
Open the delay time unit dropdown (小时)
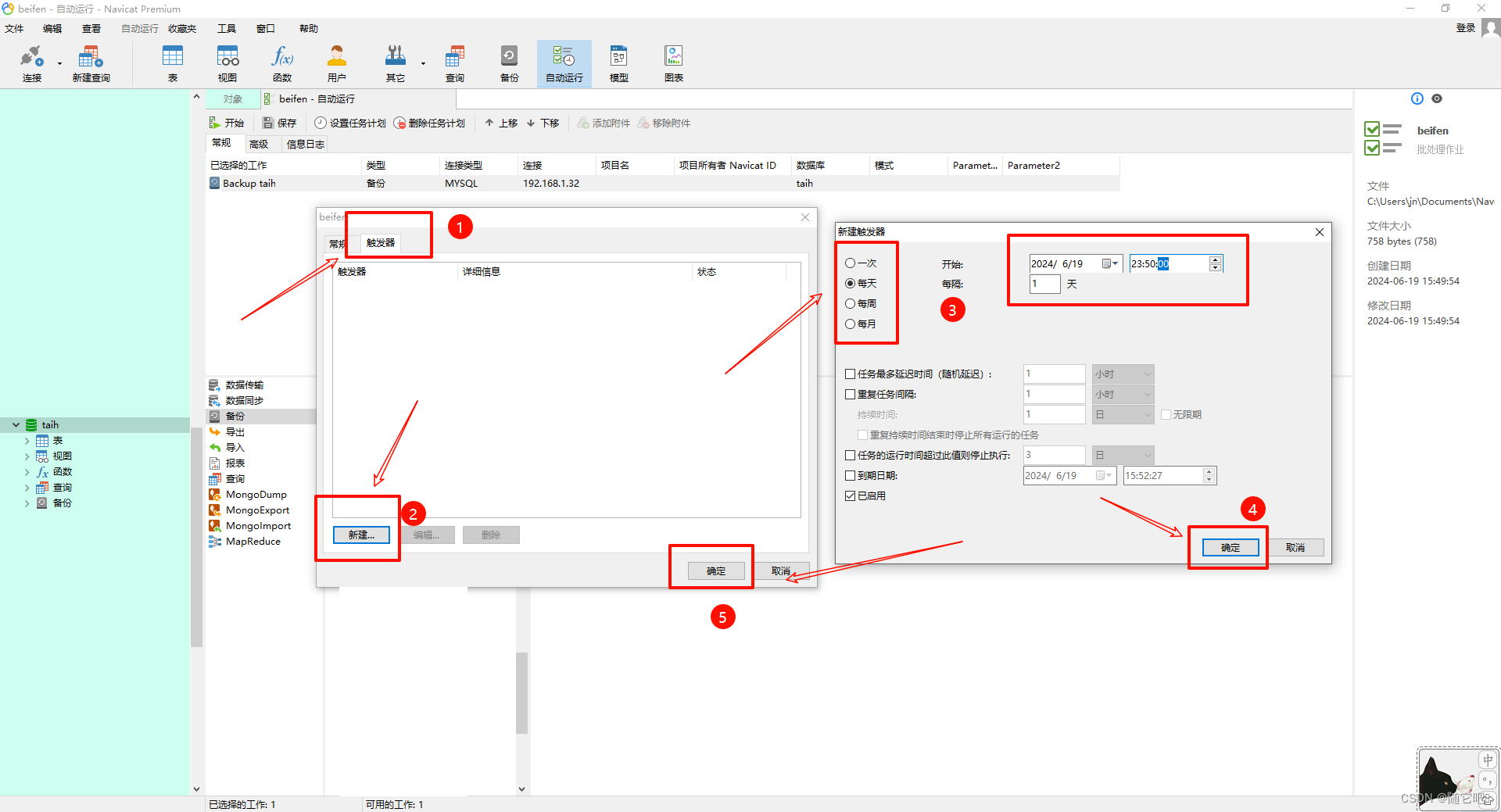point(1123,374)
